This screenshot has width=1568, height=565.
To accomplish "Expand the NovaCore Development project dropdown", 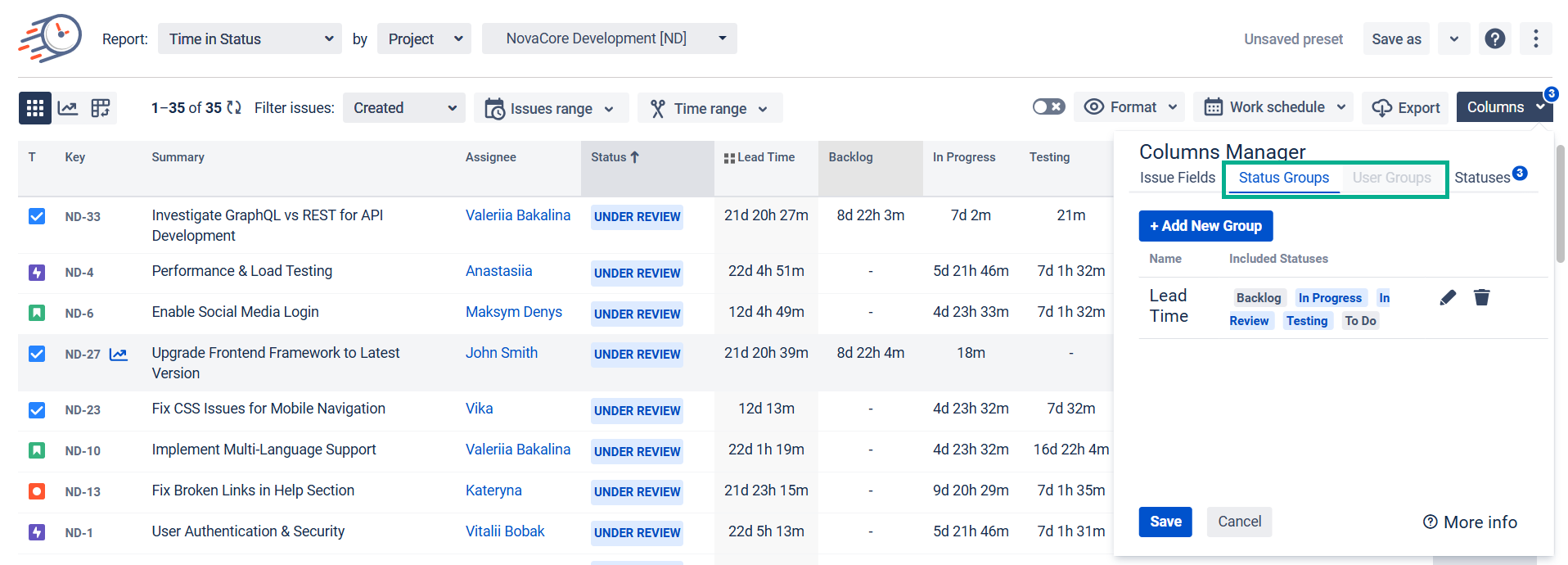I will tap(609, 38).
